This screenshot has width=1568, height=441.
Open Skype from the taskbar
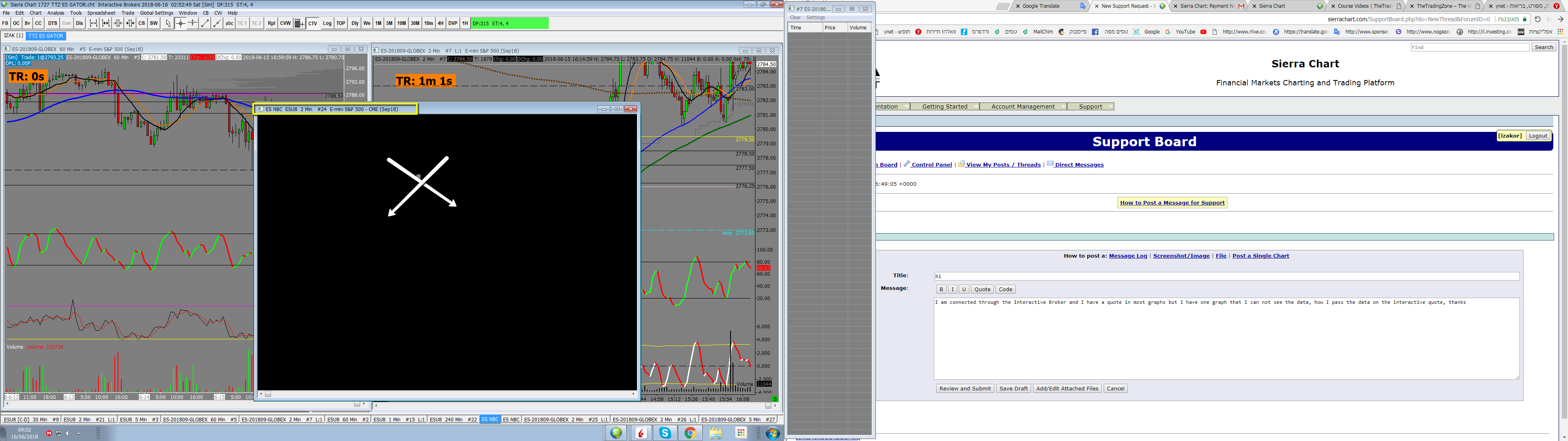point(665,433)
